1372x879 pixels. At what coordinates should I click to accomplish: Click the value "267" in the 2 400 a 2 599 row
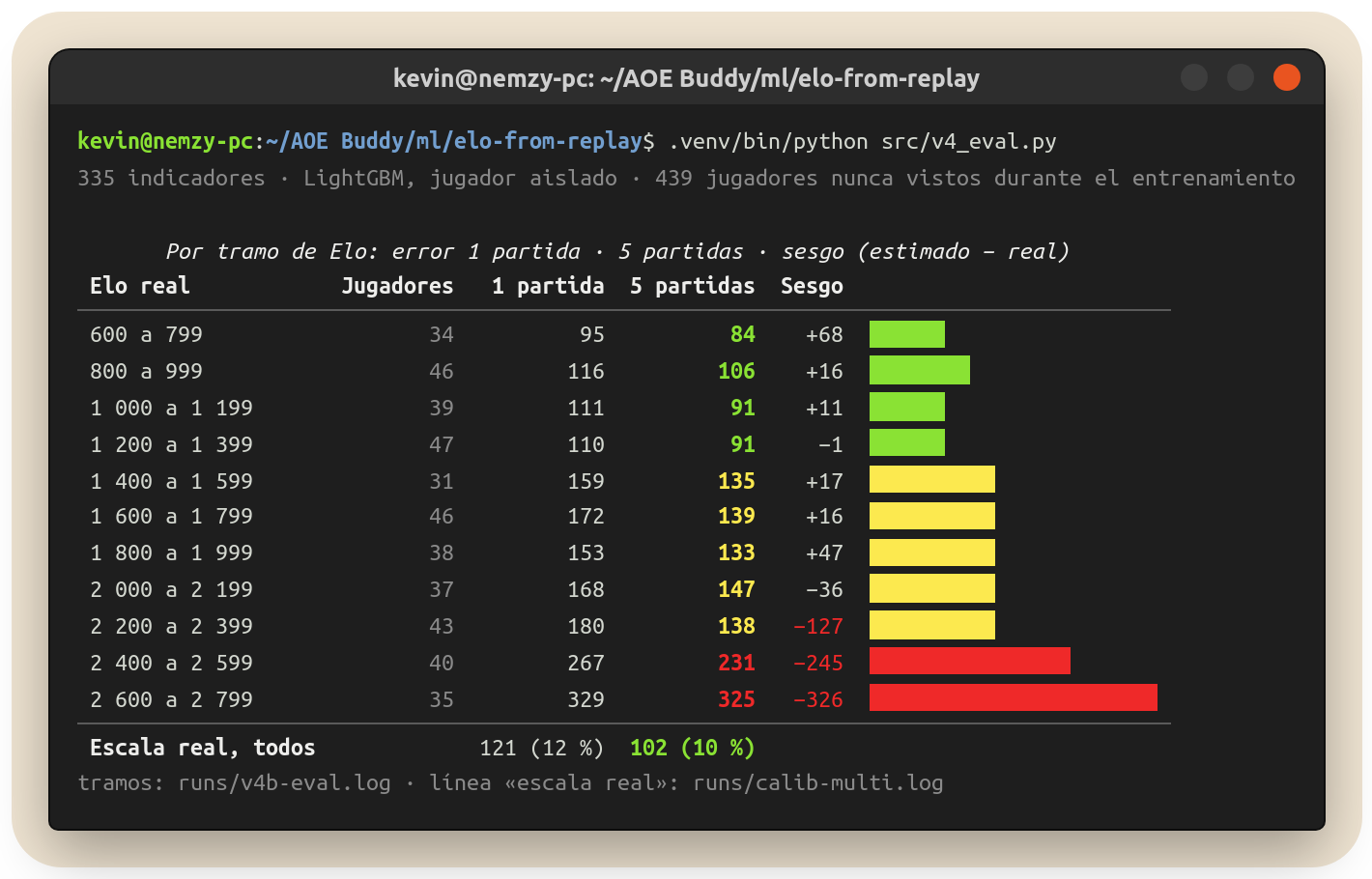586,663
